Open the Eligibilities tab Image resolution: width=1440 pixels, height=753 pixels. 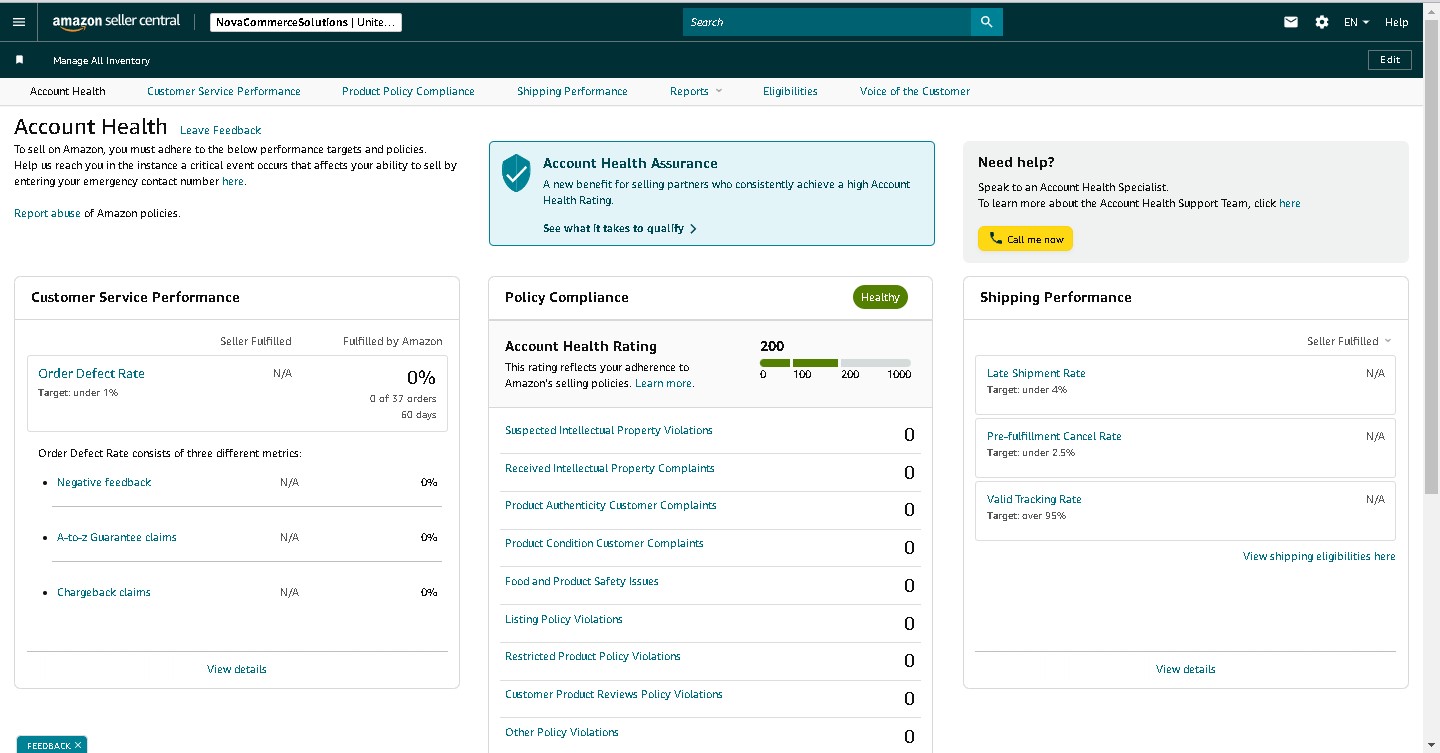coord(790,91)
